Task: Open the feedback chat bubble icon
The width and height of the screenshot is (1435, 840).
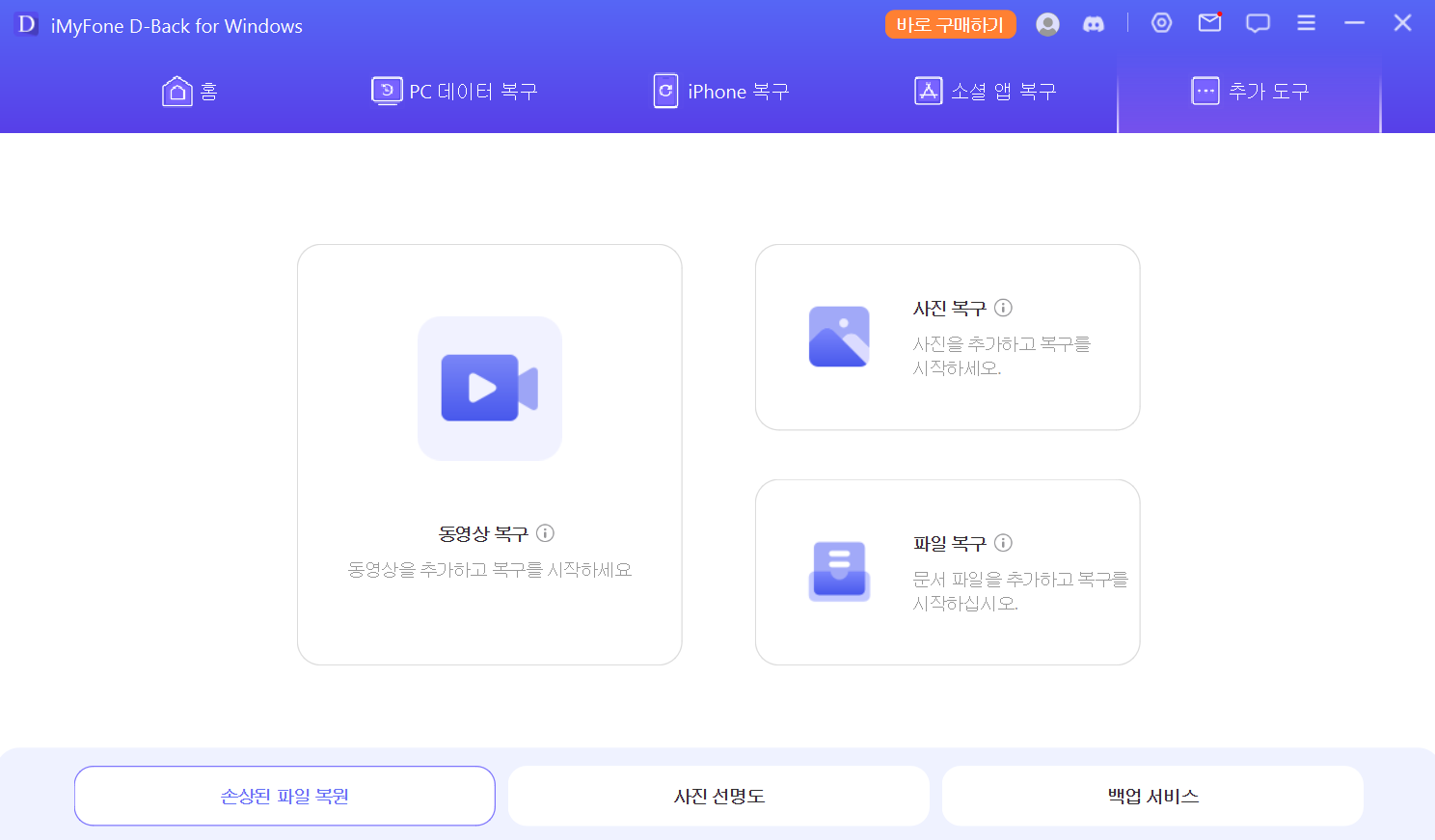Action: pos(1258,23)
